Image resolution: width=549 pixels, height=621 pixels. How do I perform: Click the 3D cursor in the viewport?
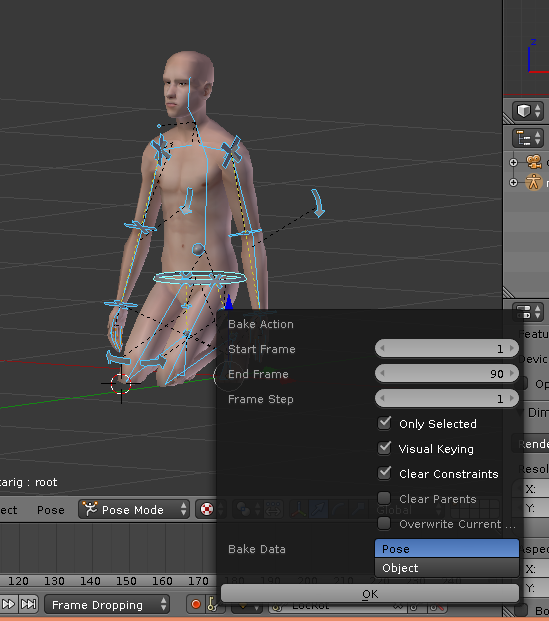pyautogui.click(x=121, y=384)
